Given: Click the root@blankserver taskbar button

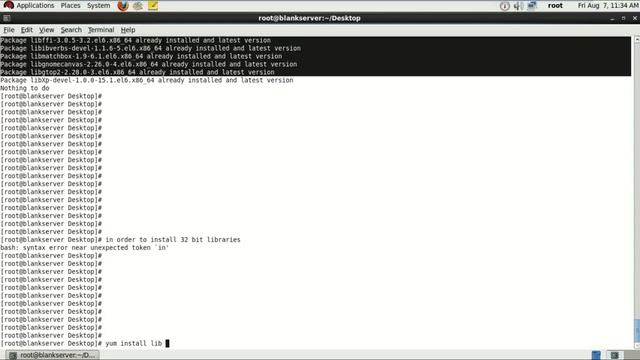Looking at the screenshot, I should pos(53,355).
